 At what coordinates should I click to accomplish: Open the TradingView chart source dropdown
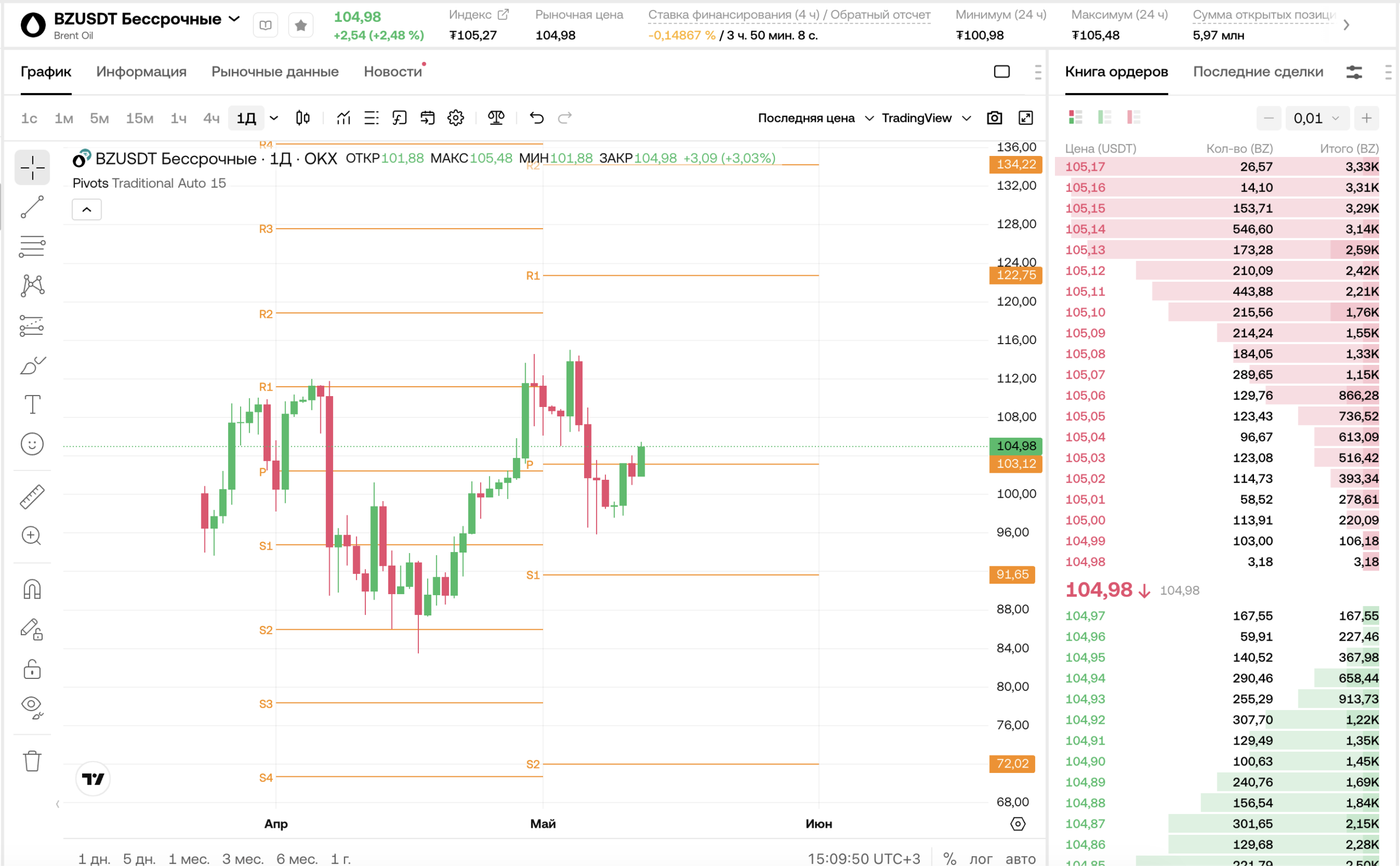(926, 118)
